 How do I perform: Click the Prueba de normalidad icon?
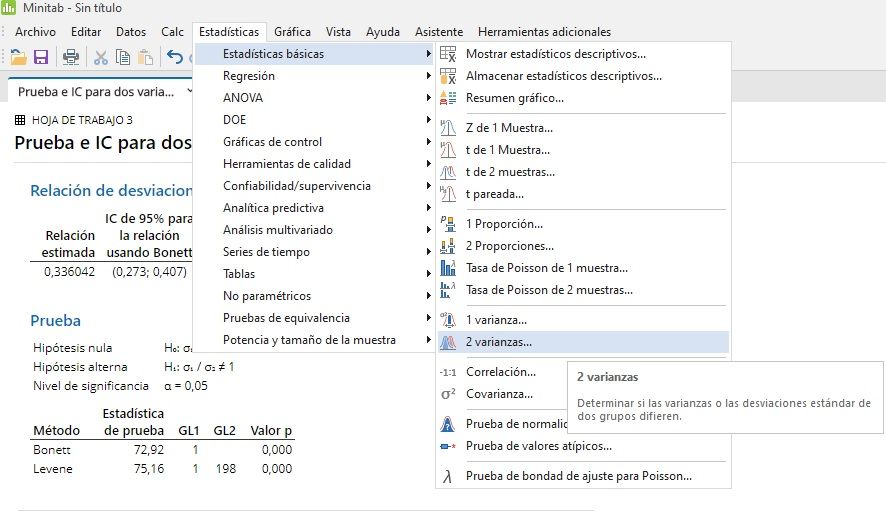pos(448,424)
